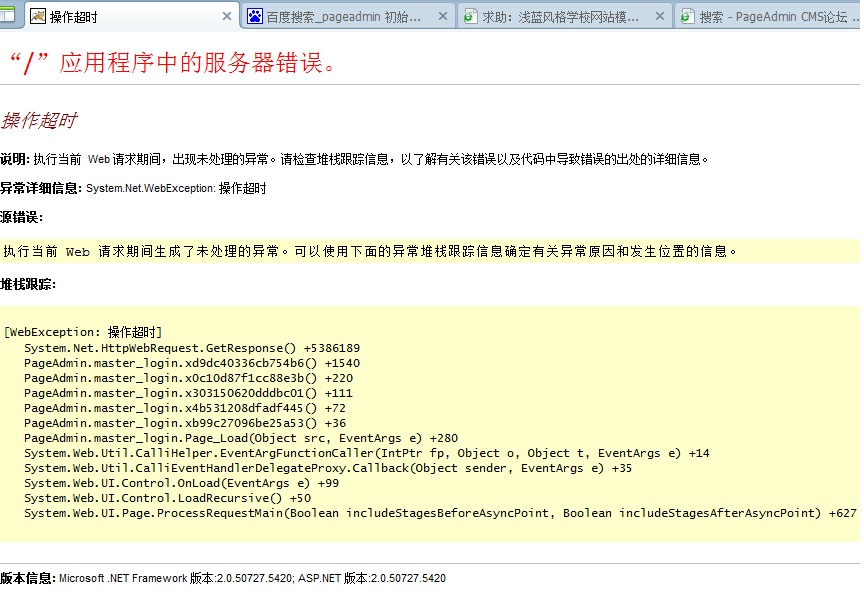Click the italic 操作超时 subheading

coord(39,121)
